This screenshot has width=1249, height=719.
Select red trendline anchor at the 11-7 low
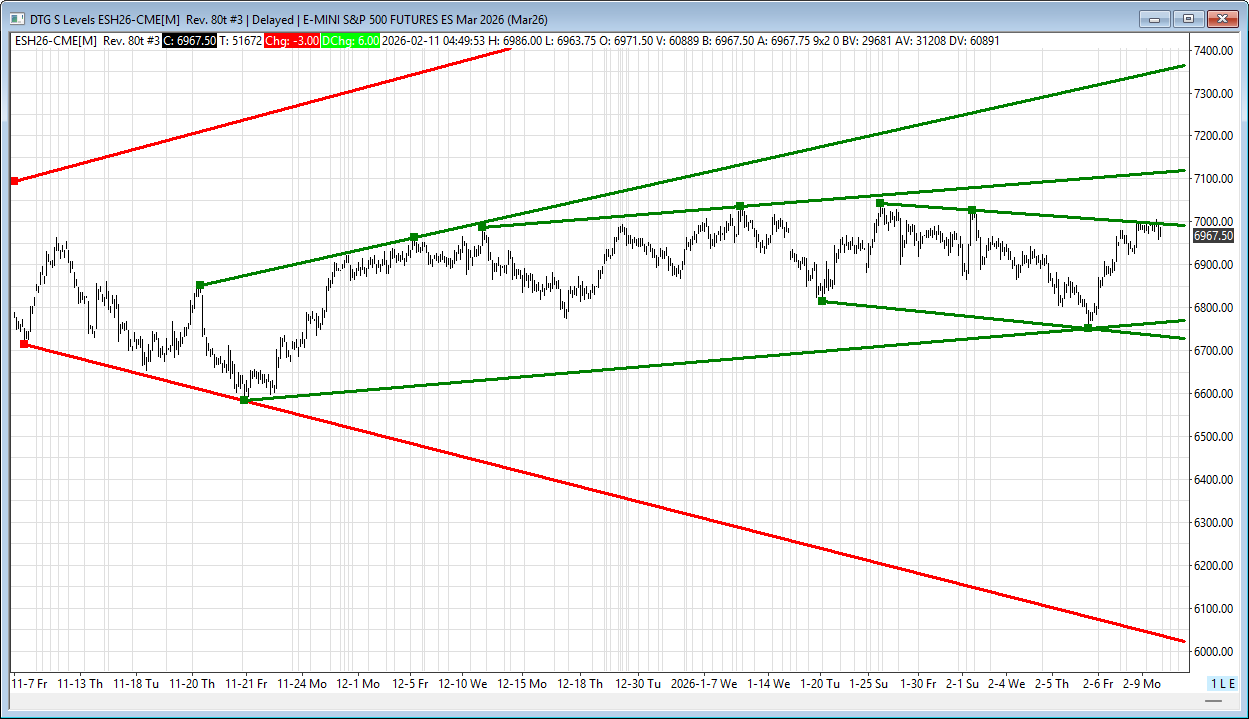24,344
